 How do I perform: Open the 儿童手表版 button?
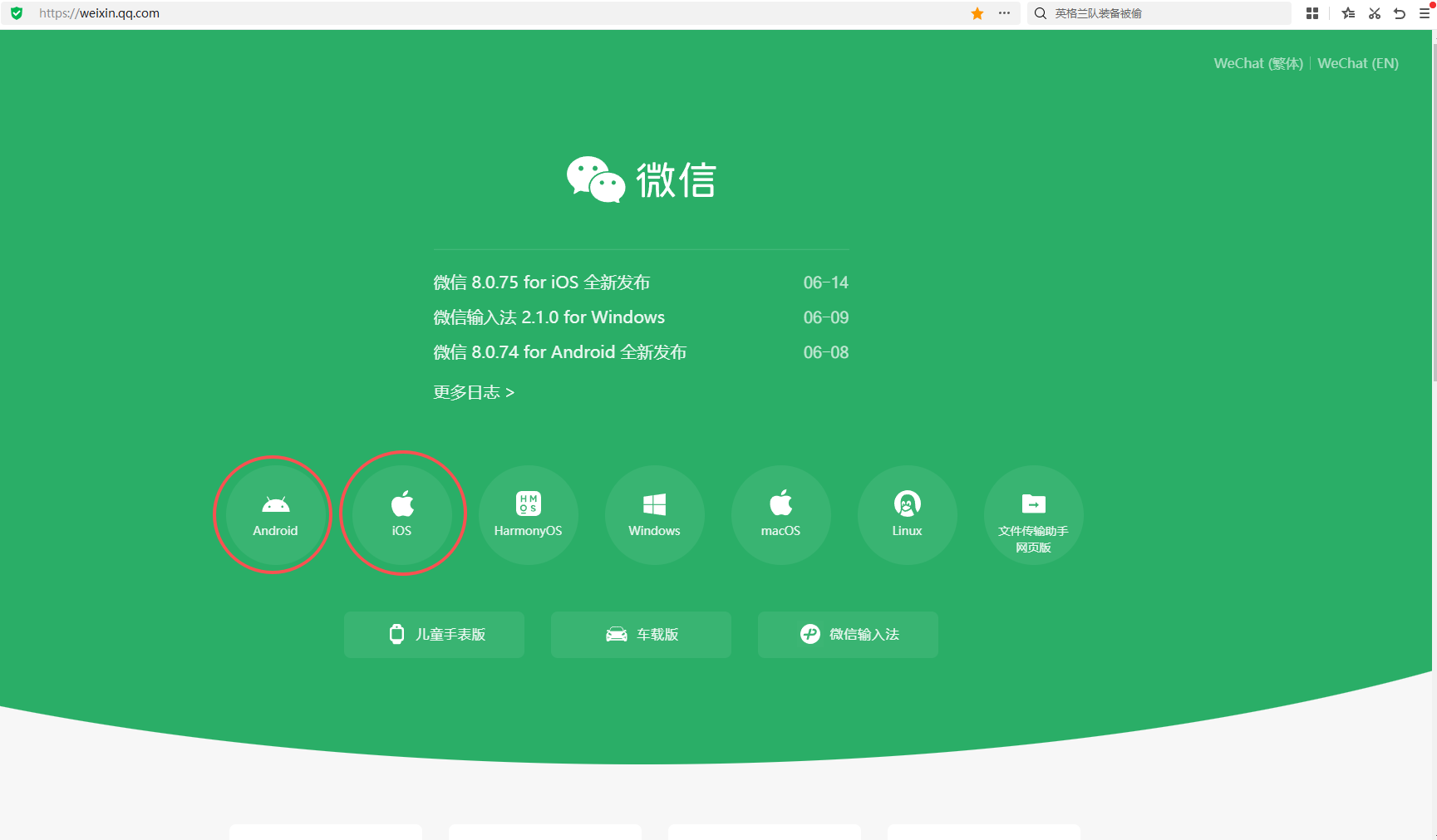pyautogui.click(x=434, y=635)
